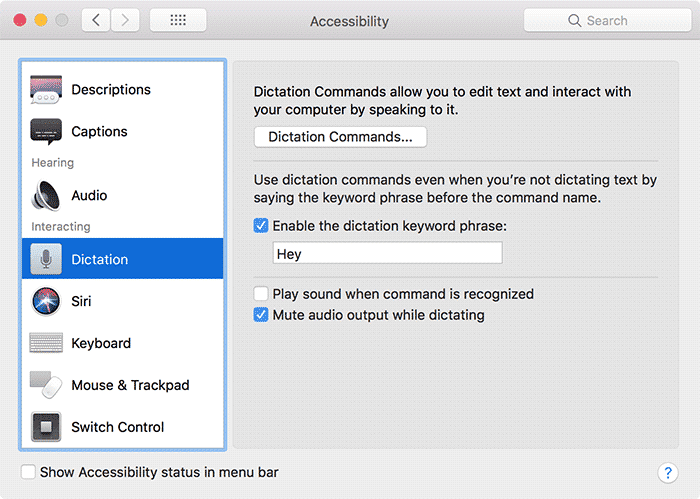Toggle Show Accessibility status in menu bar

pos(28,472)
